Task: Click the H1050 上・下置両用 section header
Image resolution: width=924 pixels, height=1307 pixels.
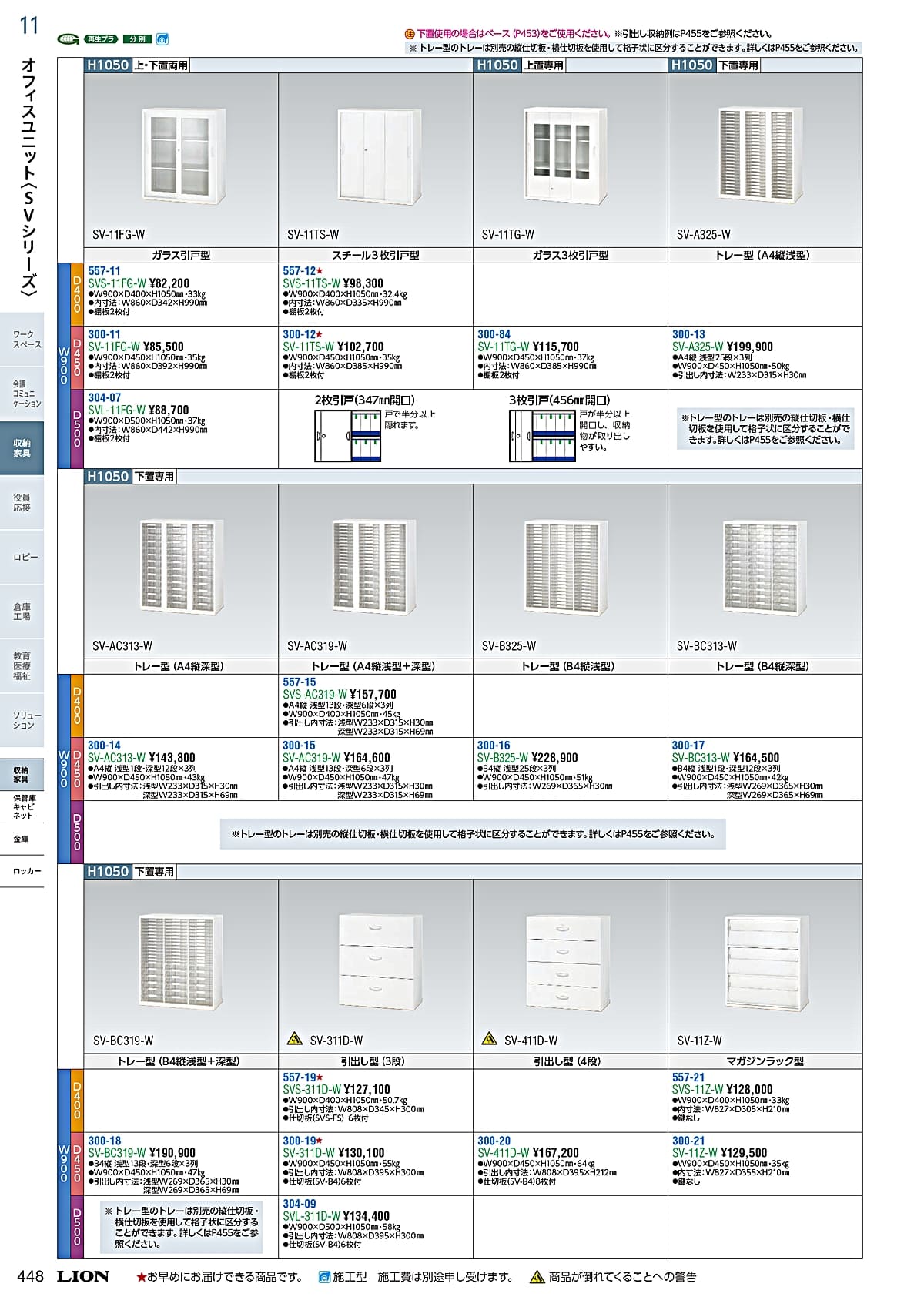Action: click(x=137, y=65)
